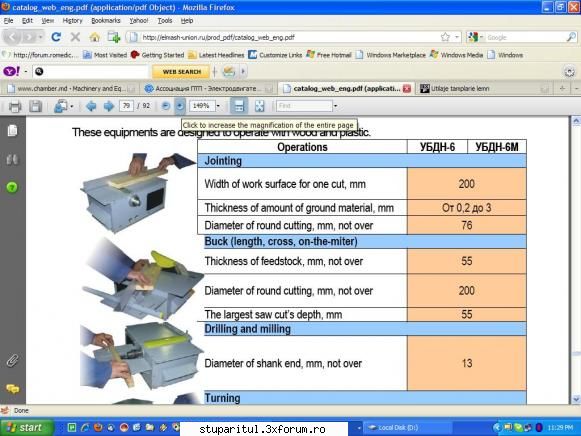Enable scrolling page view mode icon
This screenshot has width=581, height=436.
click(x=239, y=106)
